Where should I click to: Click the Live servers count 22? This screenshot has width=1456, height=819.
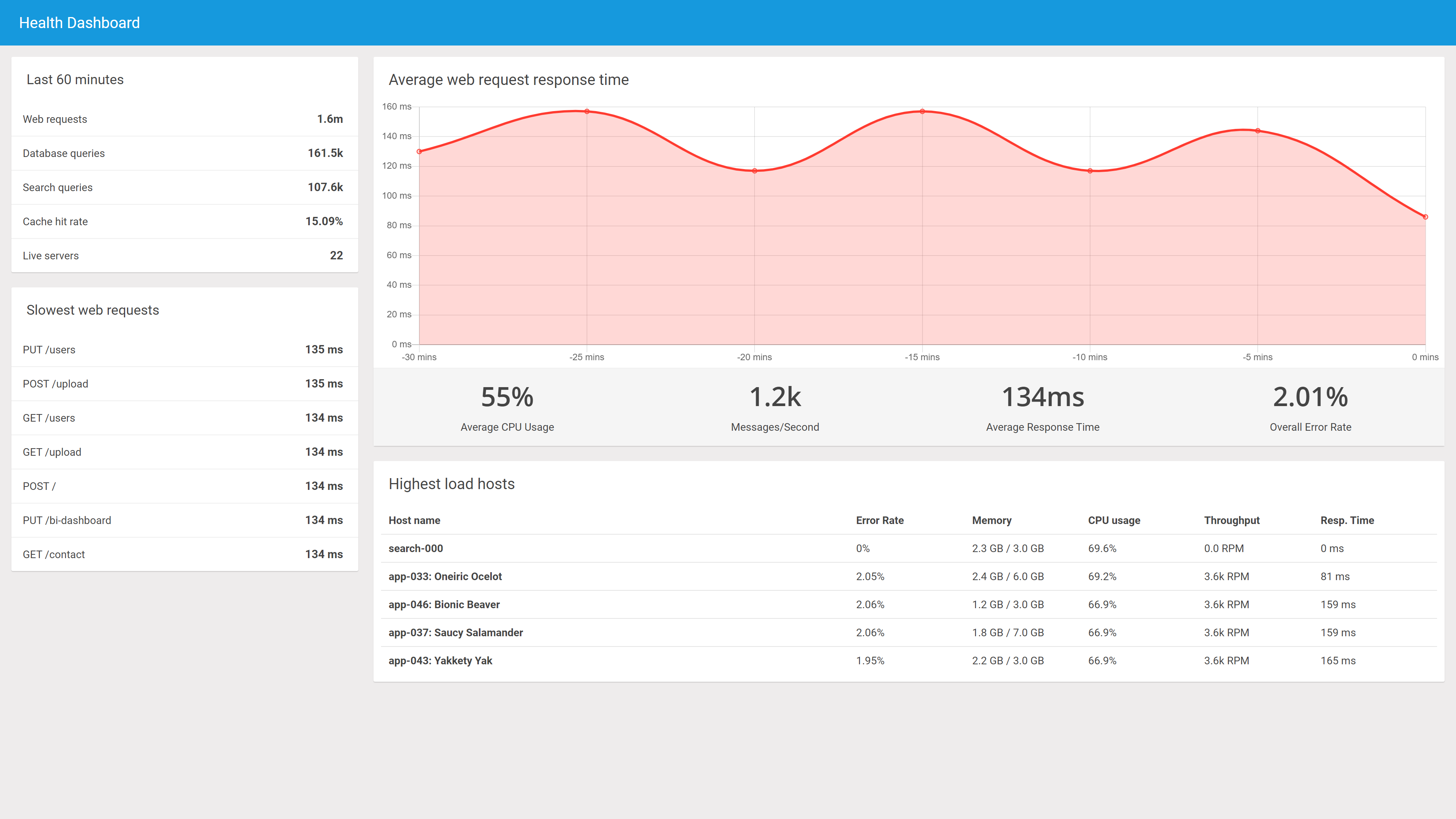[x=336, y=256]
